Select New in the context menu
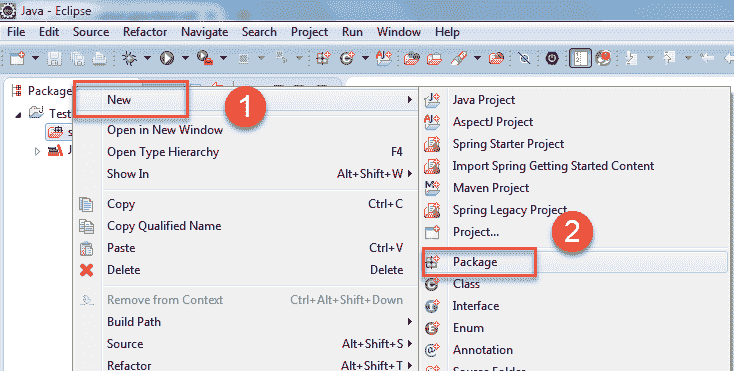Image resolution: width=734 pixels, height=371 pixels. click(246, 100)
